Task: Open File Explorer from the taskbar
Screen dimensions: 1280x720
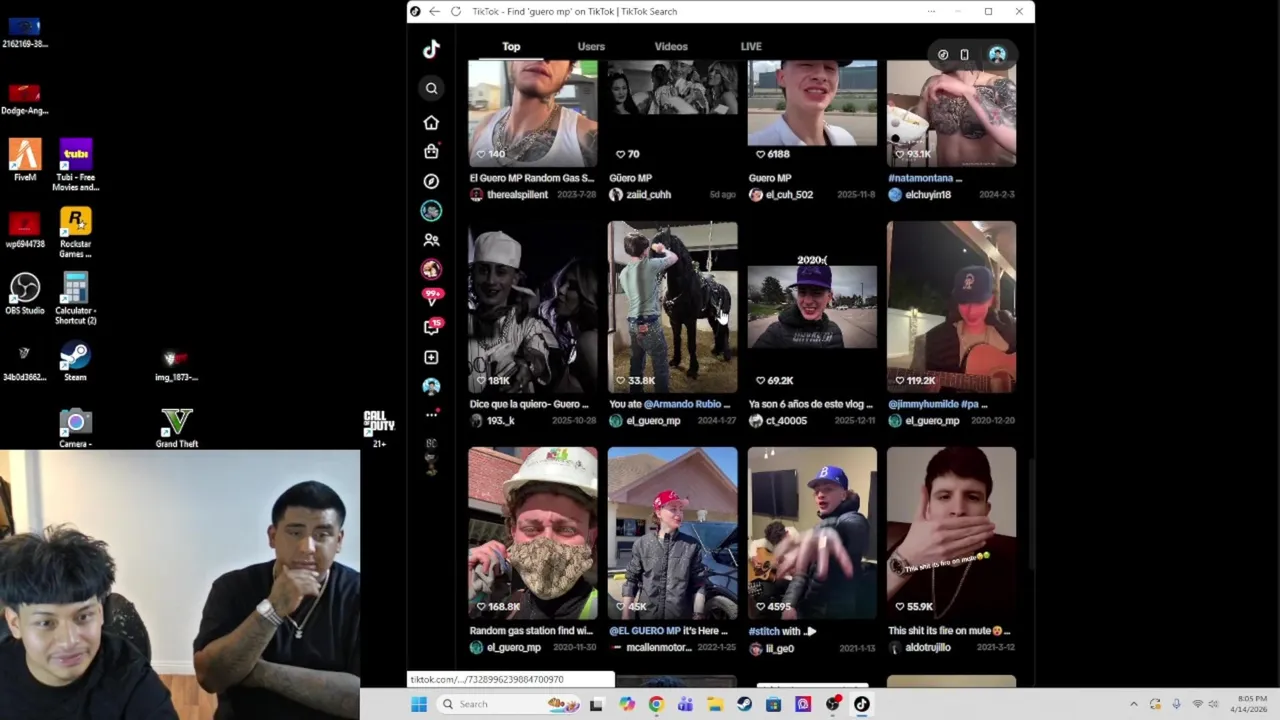Action: (x=715, y=704)
